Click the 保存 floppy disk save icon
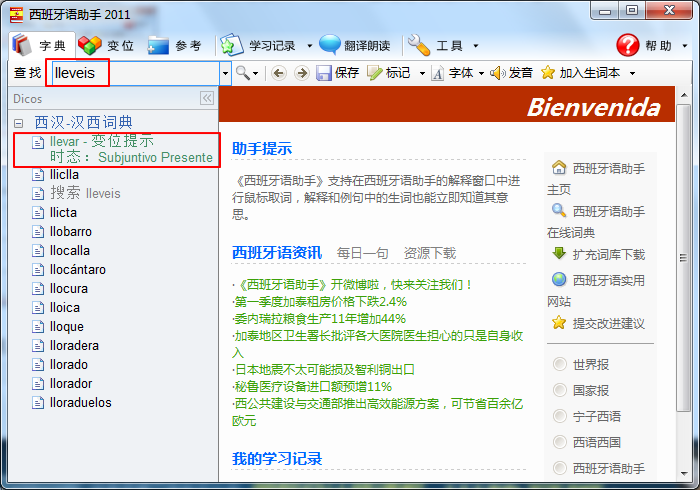 (324, 73)
